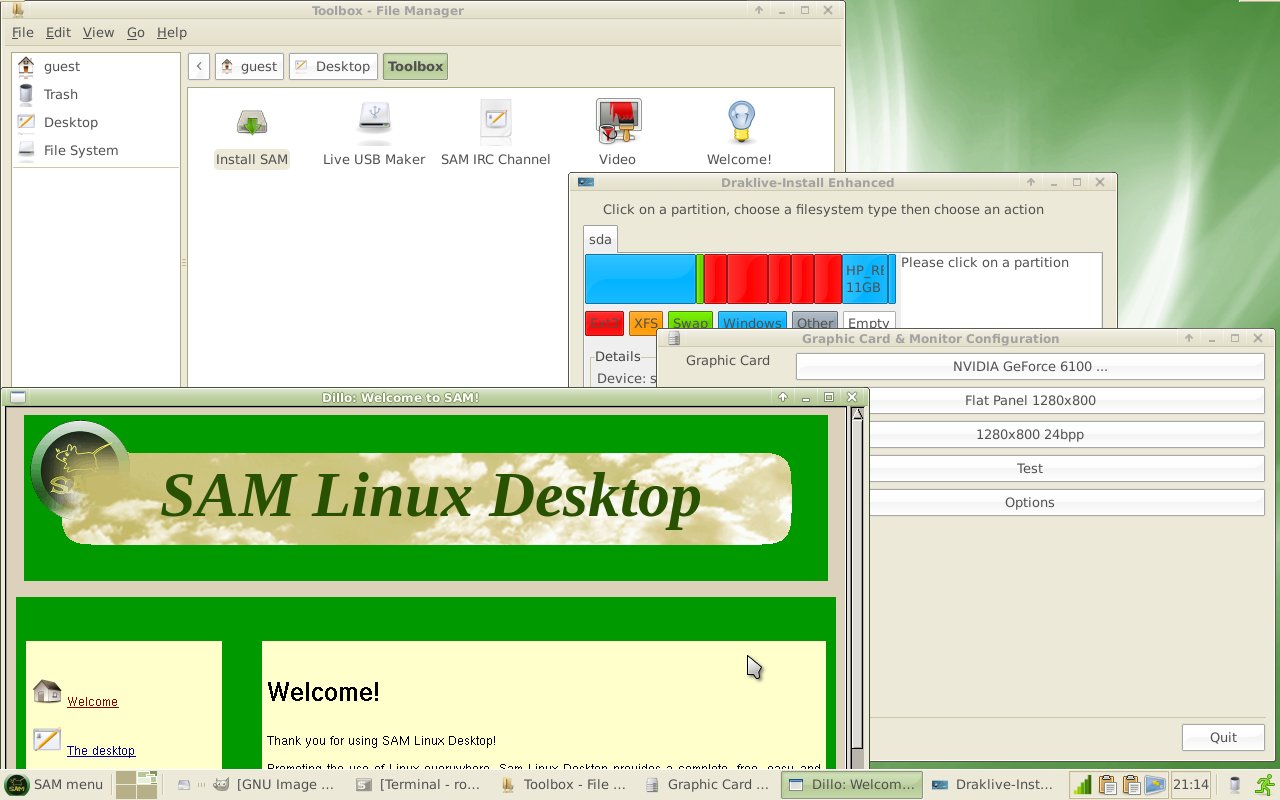Click the NVIDIA GeForce 6100 graphic card button
This screenshot has height=800, width=1280.
click(x=1030, y=366)
